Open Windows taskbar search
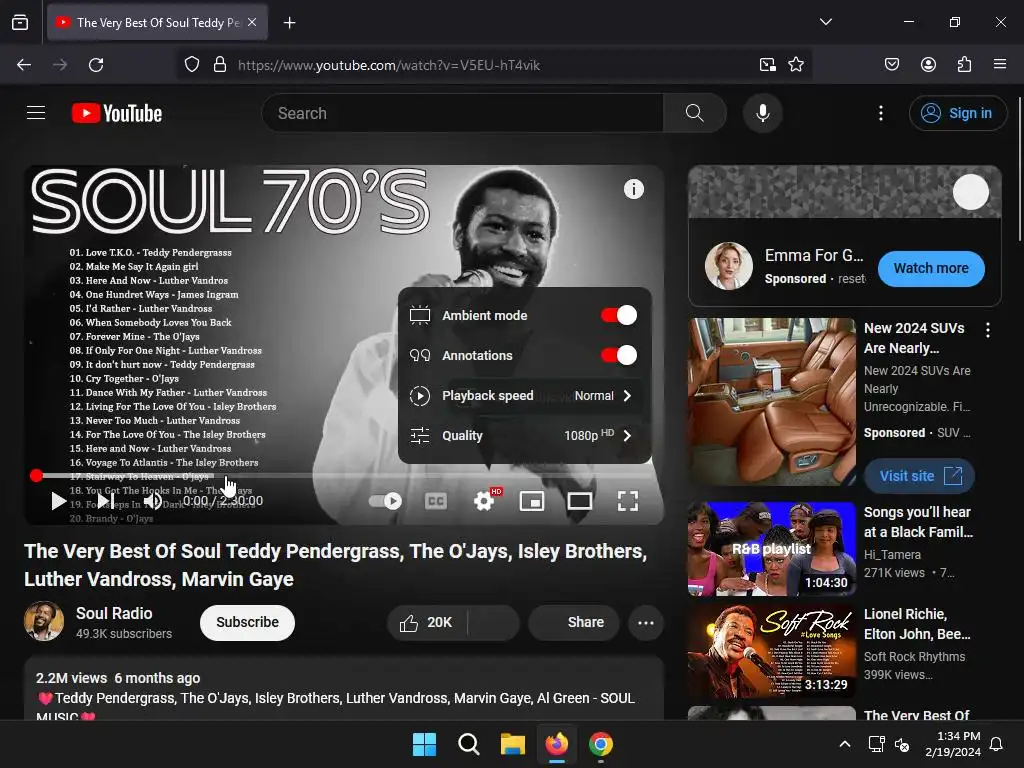1024x768 pixels. pos(468,744)
